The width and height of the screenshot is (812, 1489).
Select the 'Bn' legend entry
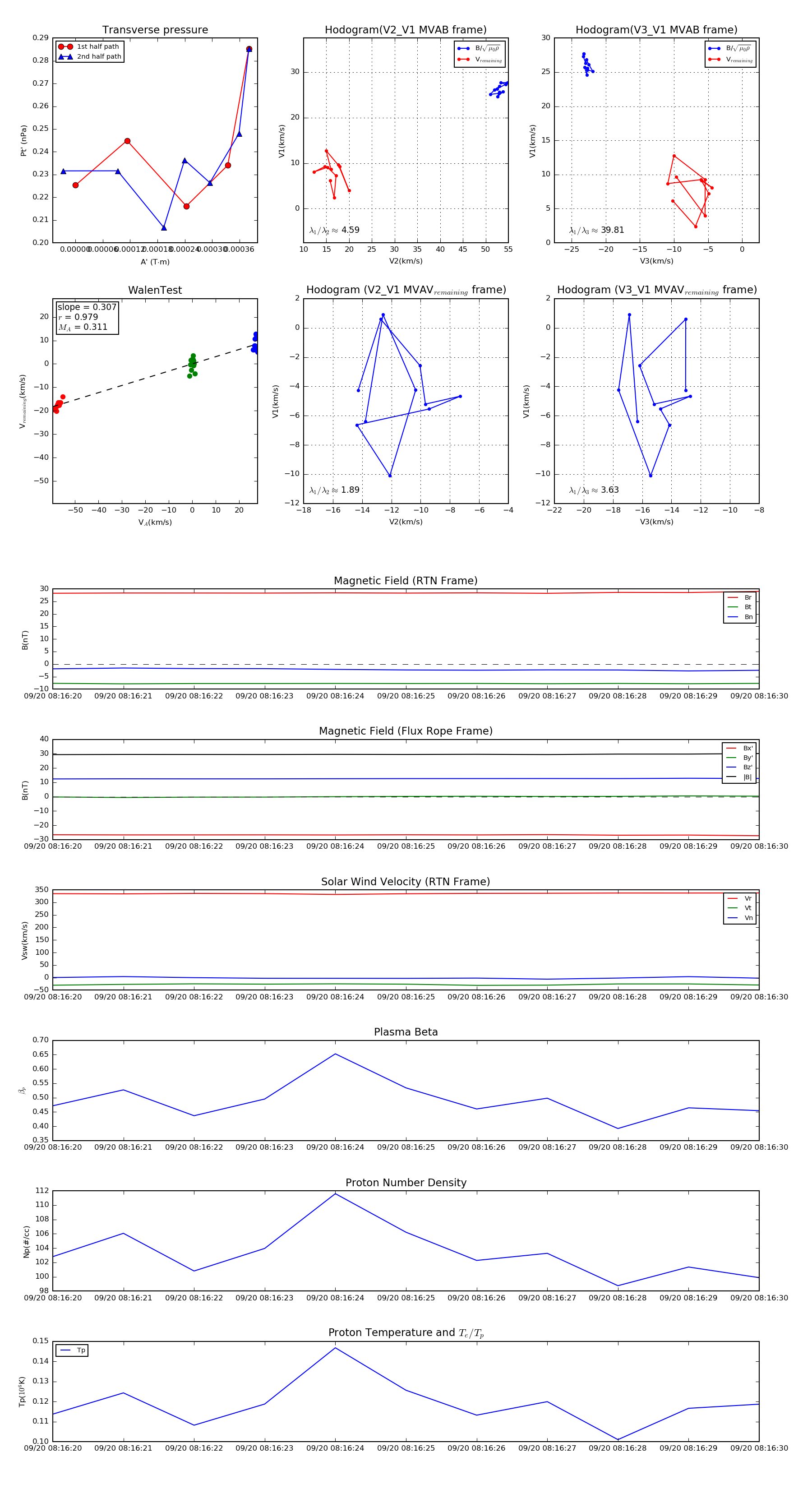(740, 617)
